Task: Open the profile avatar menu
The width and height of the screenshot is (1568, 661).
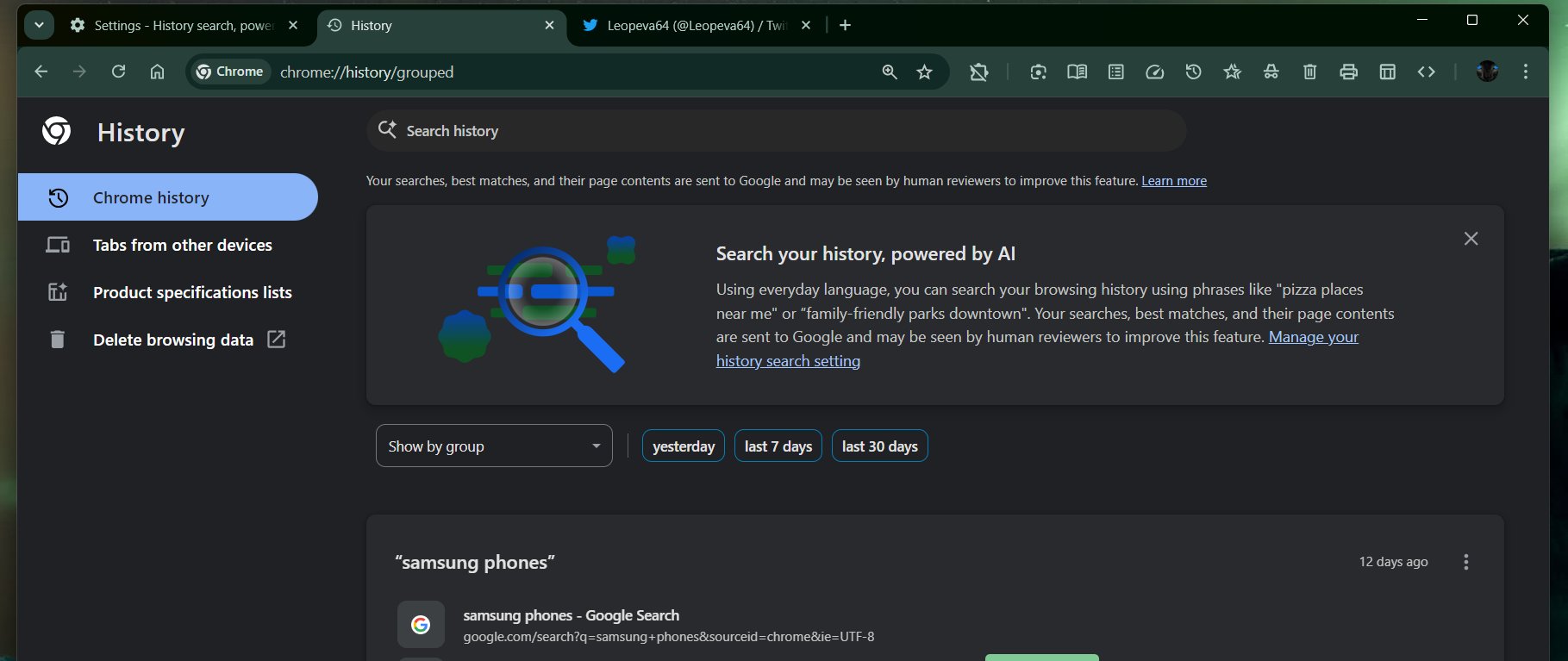Action: (x=1487, y=72)
